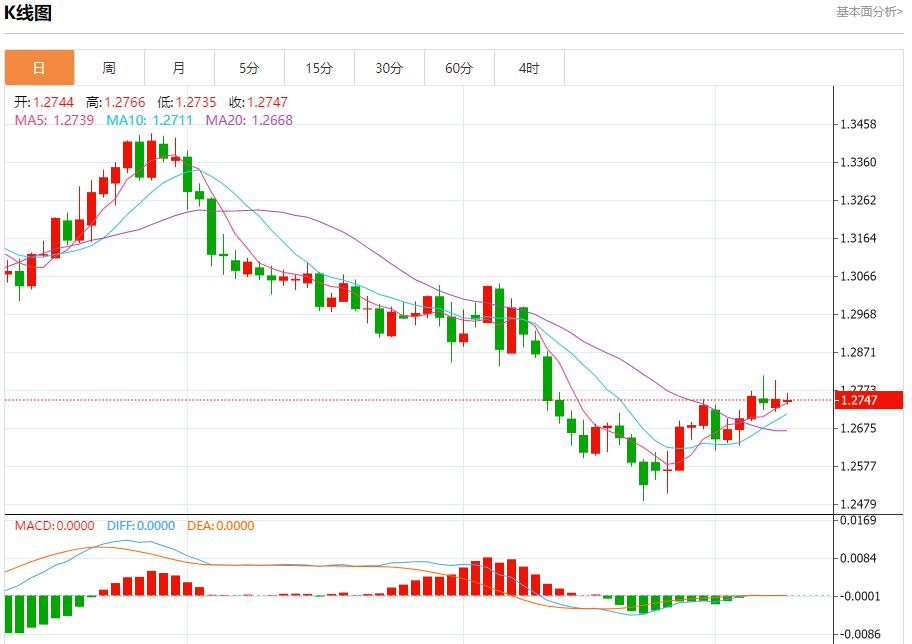Click the highlighted 日 daily tab
The image size is (912, 644).
pyautogui.click(x=39, y=67)
